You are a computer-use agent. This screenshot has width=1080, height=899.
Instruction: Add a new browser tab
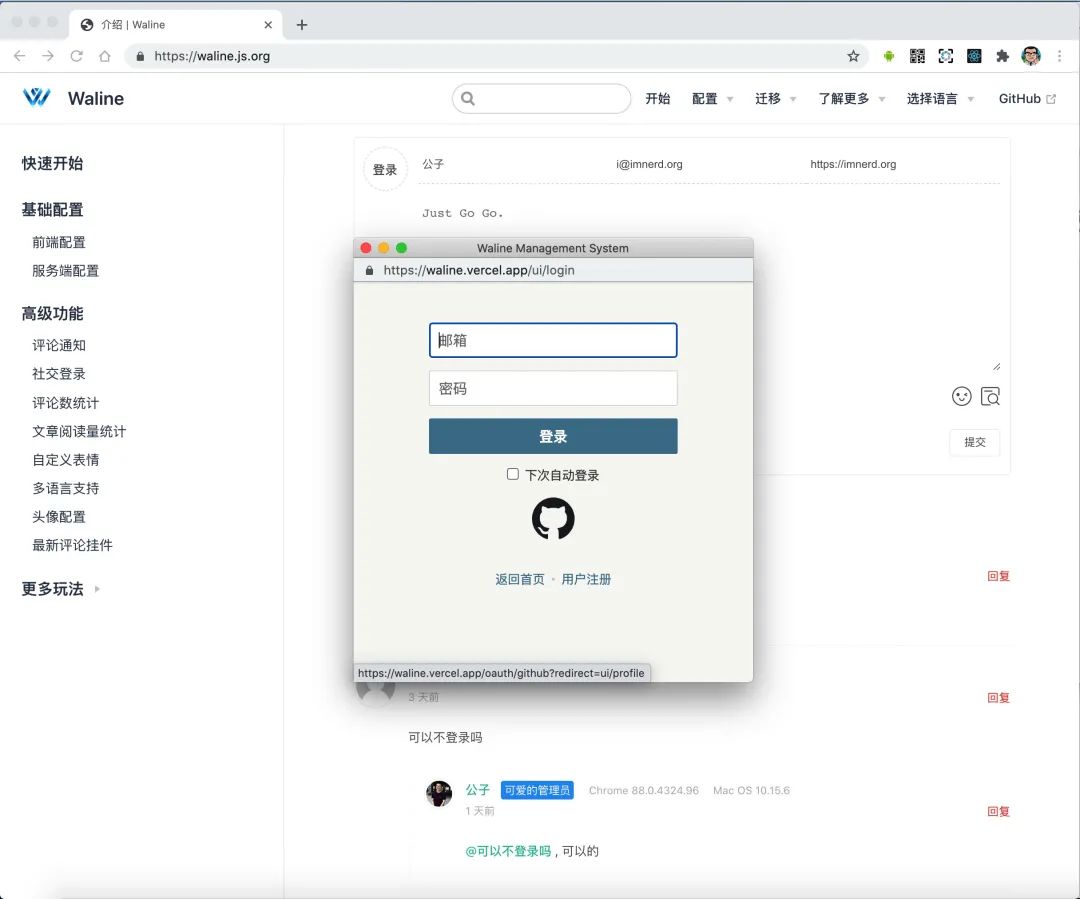tap(302, 25)
